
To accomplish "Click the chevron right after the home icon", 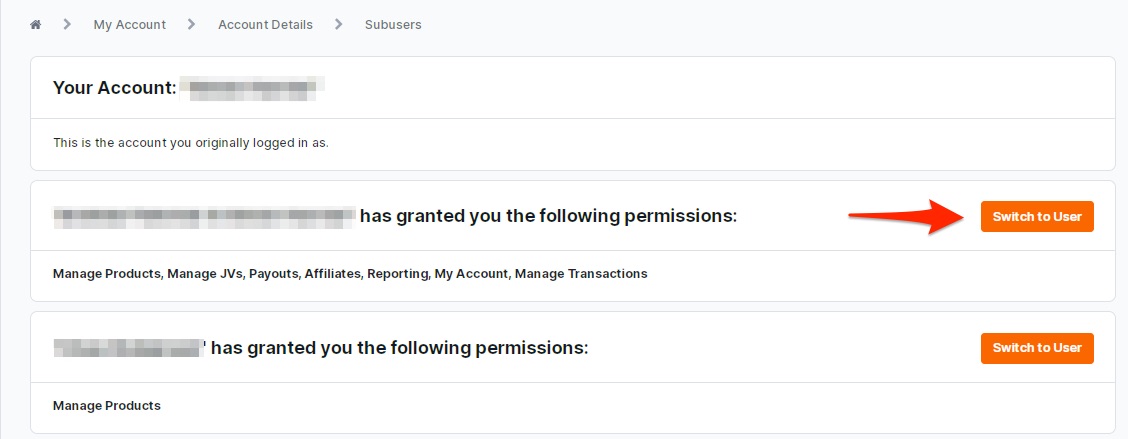I will coord(67,24).
